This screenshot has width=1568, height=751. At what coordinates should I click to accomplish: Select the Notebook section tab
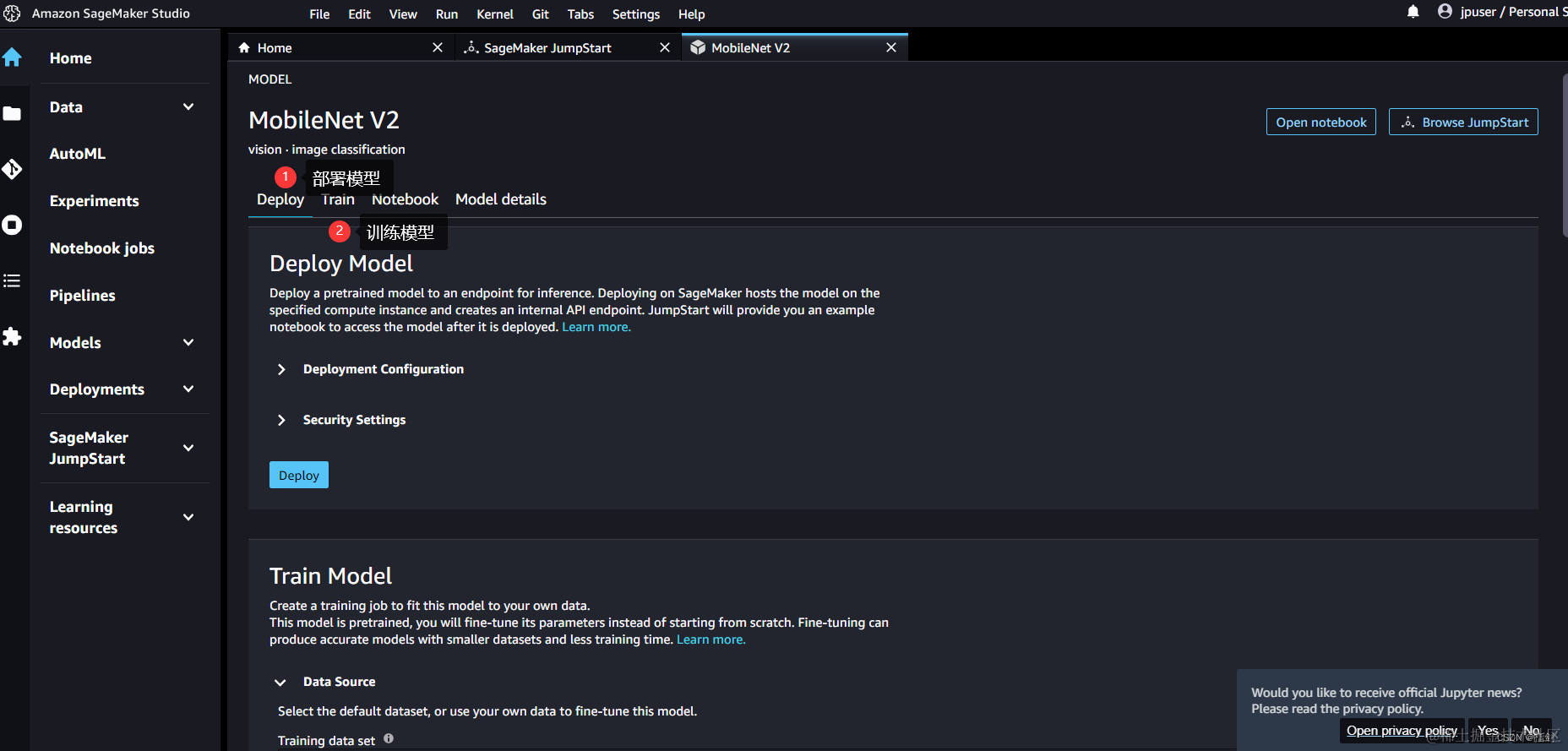coord(405,199)
